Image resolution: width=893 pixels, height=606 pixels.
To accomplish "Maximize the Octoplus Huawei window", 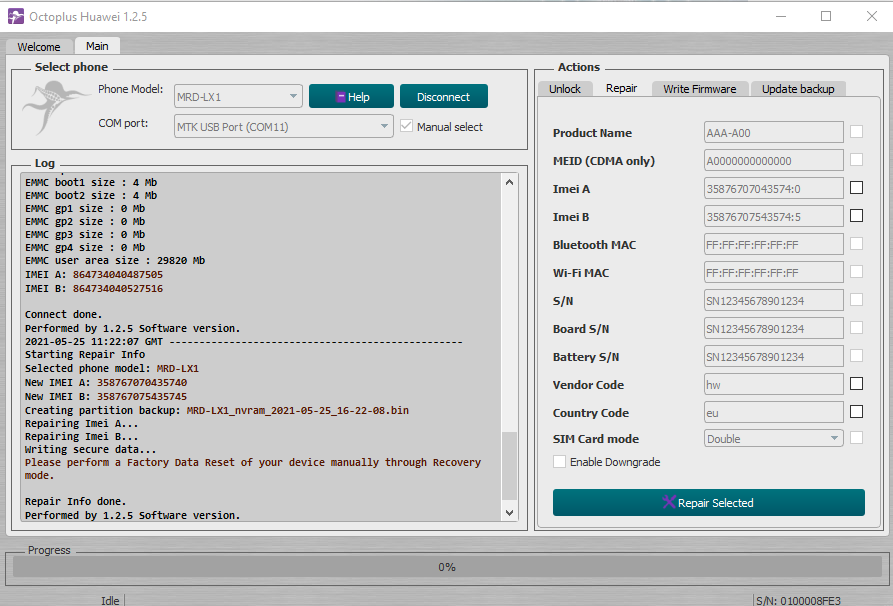I will (826, 16).
